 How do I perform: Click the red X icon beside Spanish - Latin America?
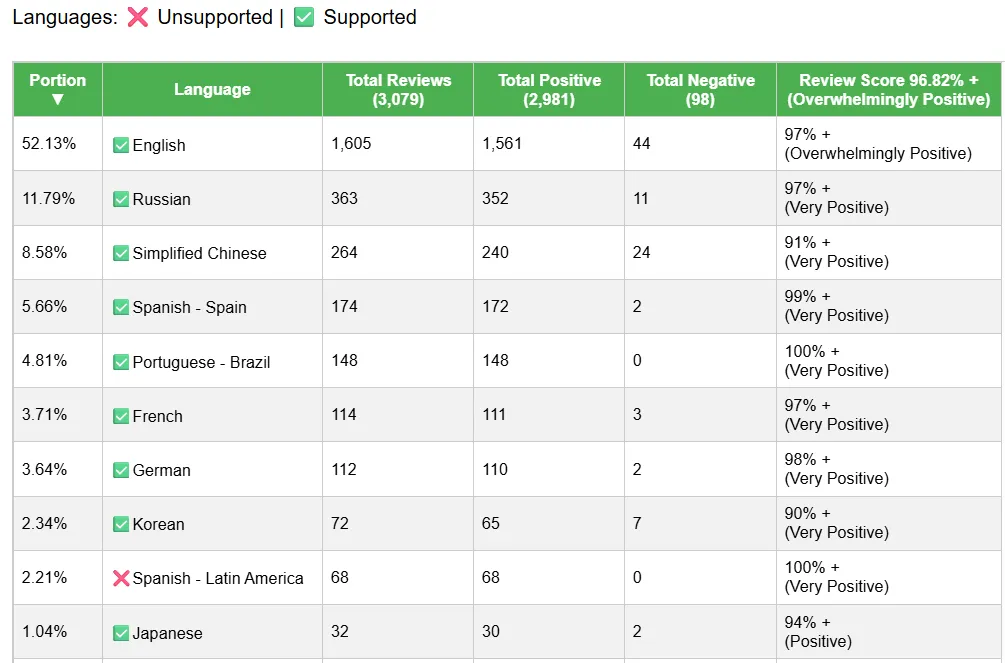click(x=120, y=578)
